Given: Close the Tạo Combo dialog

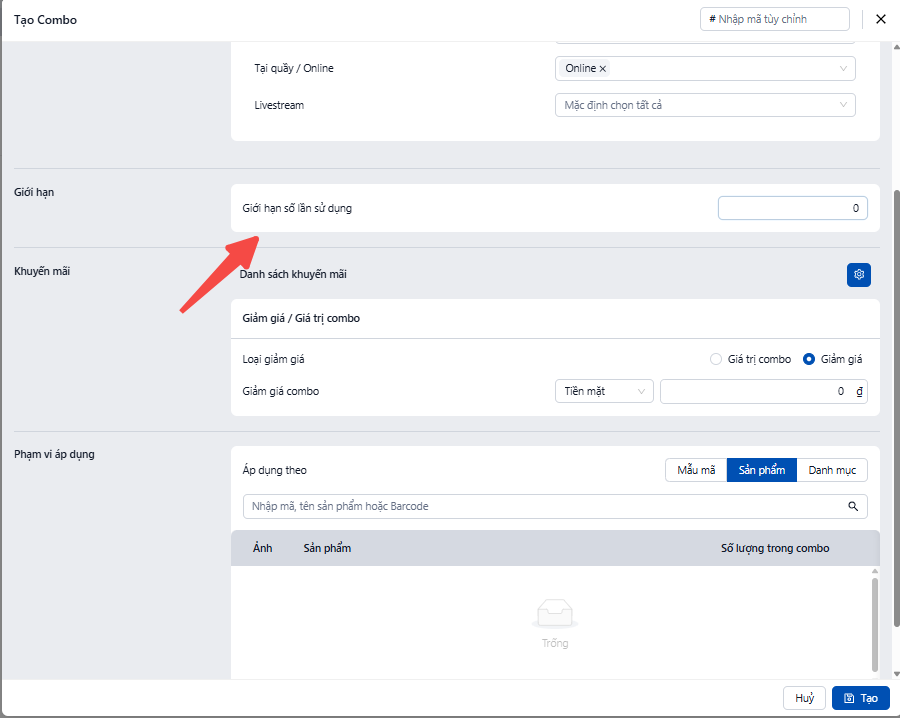Looking at the screenshot, I should (x=881, y=19).
